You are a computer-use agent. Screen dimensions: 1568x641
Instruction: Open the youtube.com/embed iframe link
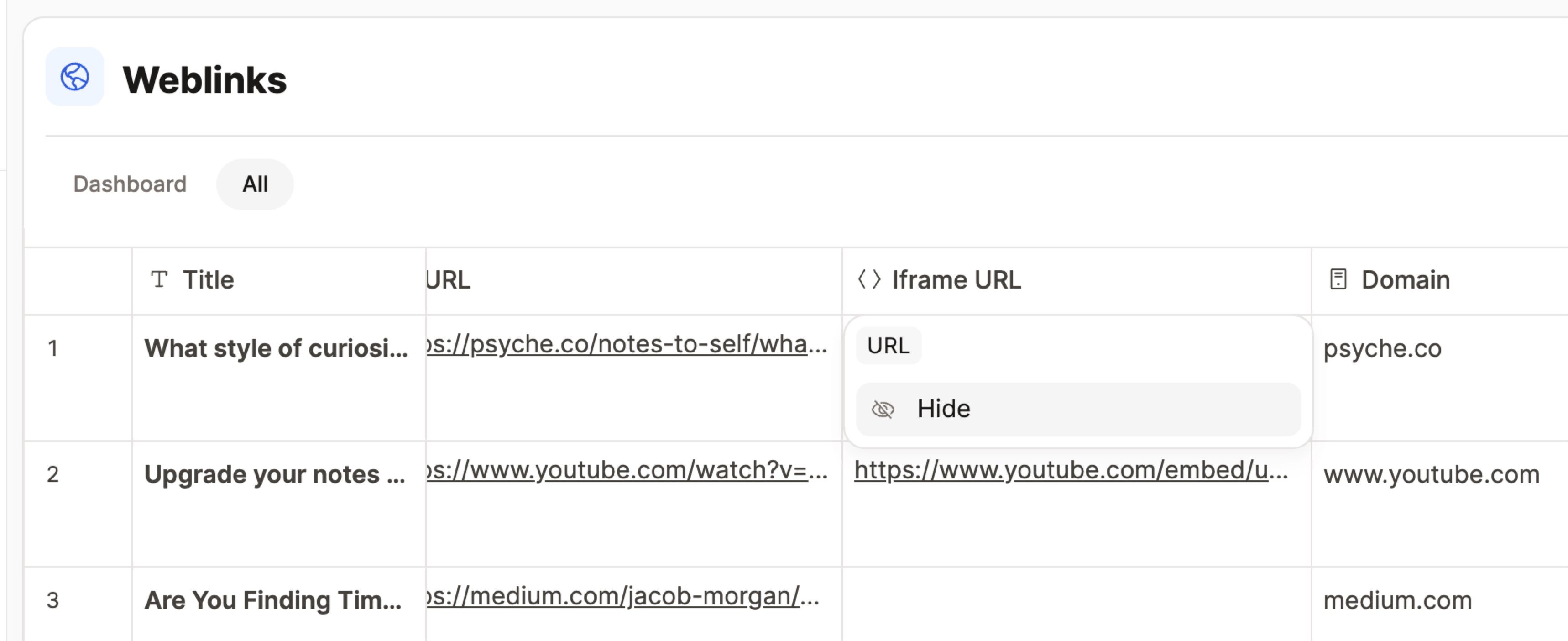pos(1071,471)
